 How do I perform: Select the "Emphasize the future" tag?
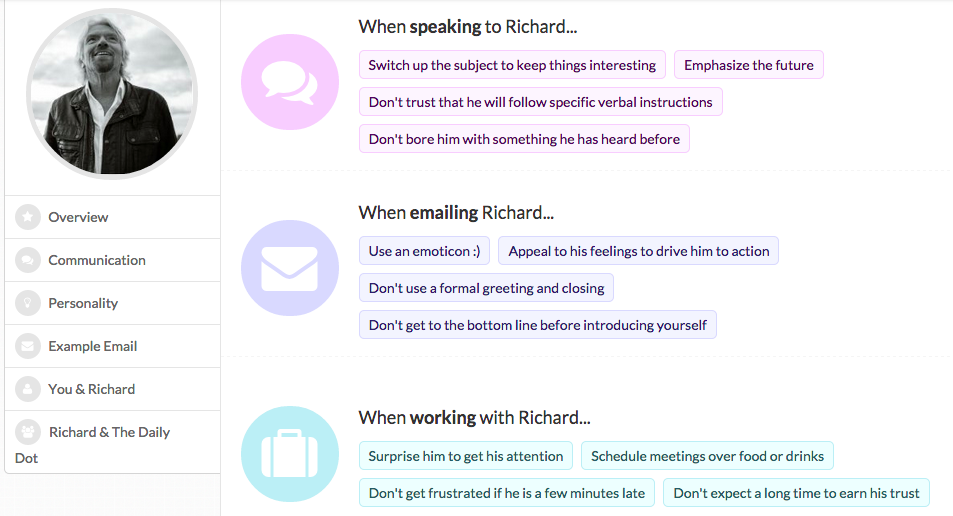point(748,65)
